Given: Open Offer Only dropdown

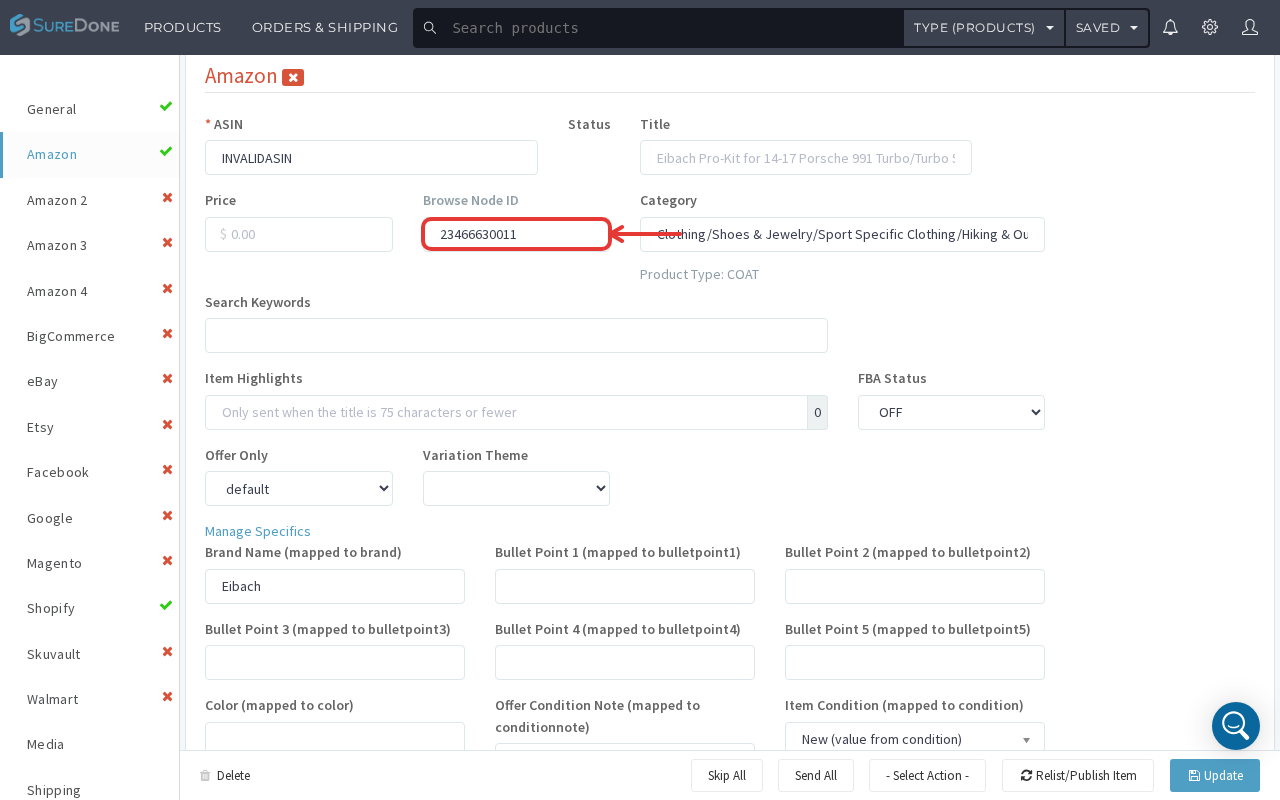Looking at the screenshot, I should (299, 489).
